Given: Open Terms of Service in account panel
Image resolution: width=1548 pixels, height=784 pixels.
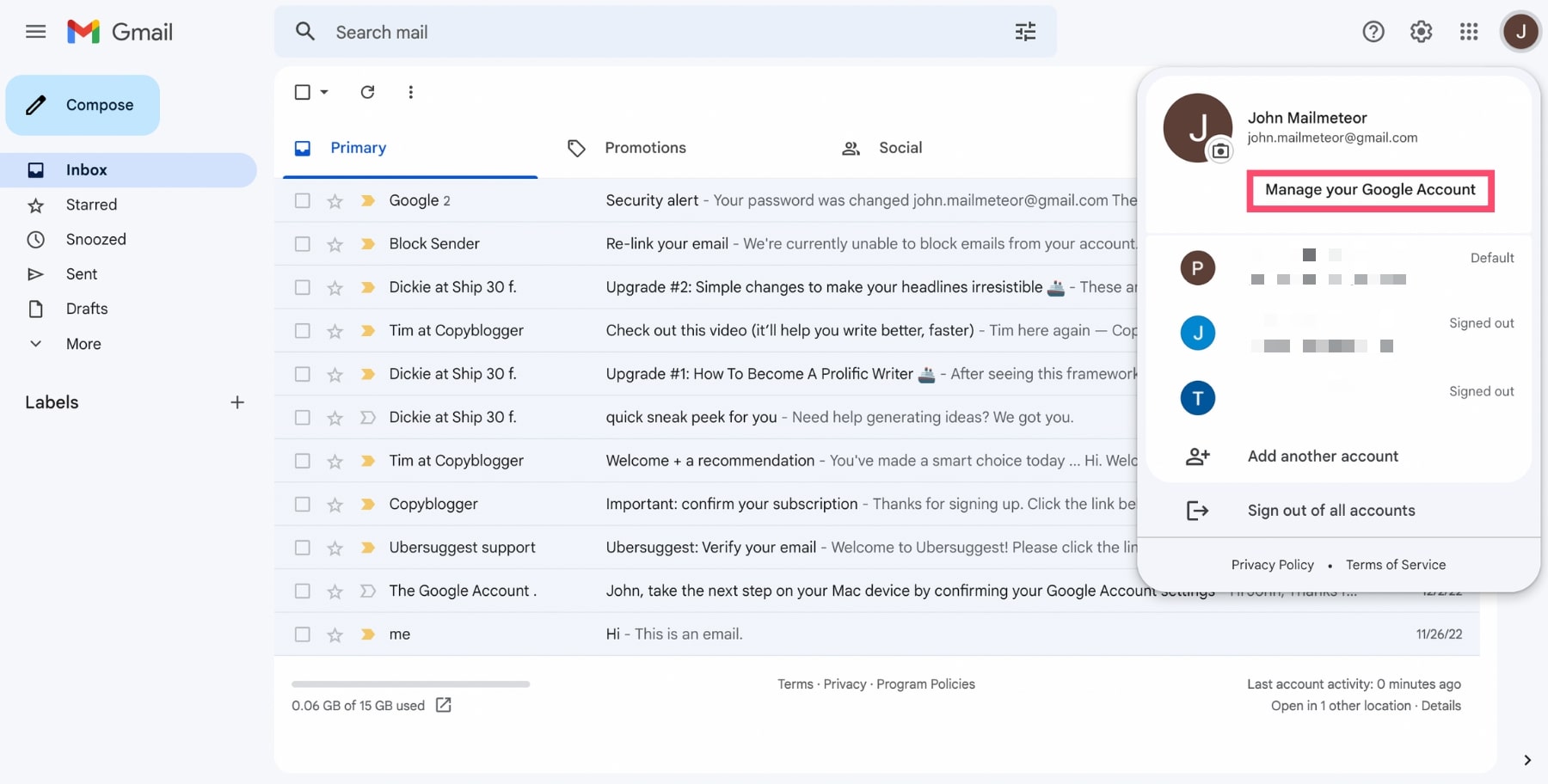Looking at the screenshot, I should 1396,565.
